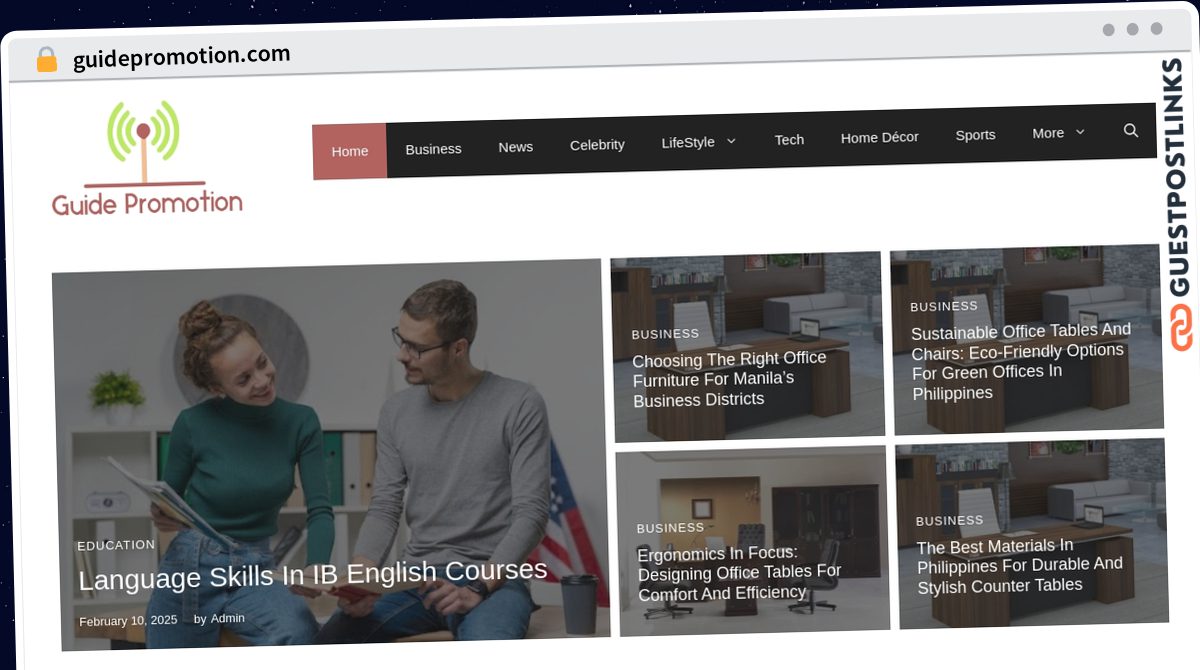1200x670 pixels.
Task: Read Choosing The Right Office Furniture article
Action: coord(730,379)
